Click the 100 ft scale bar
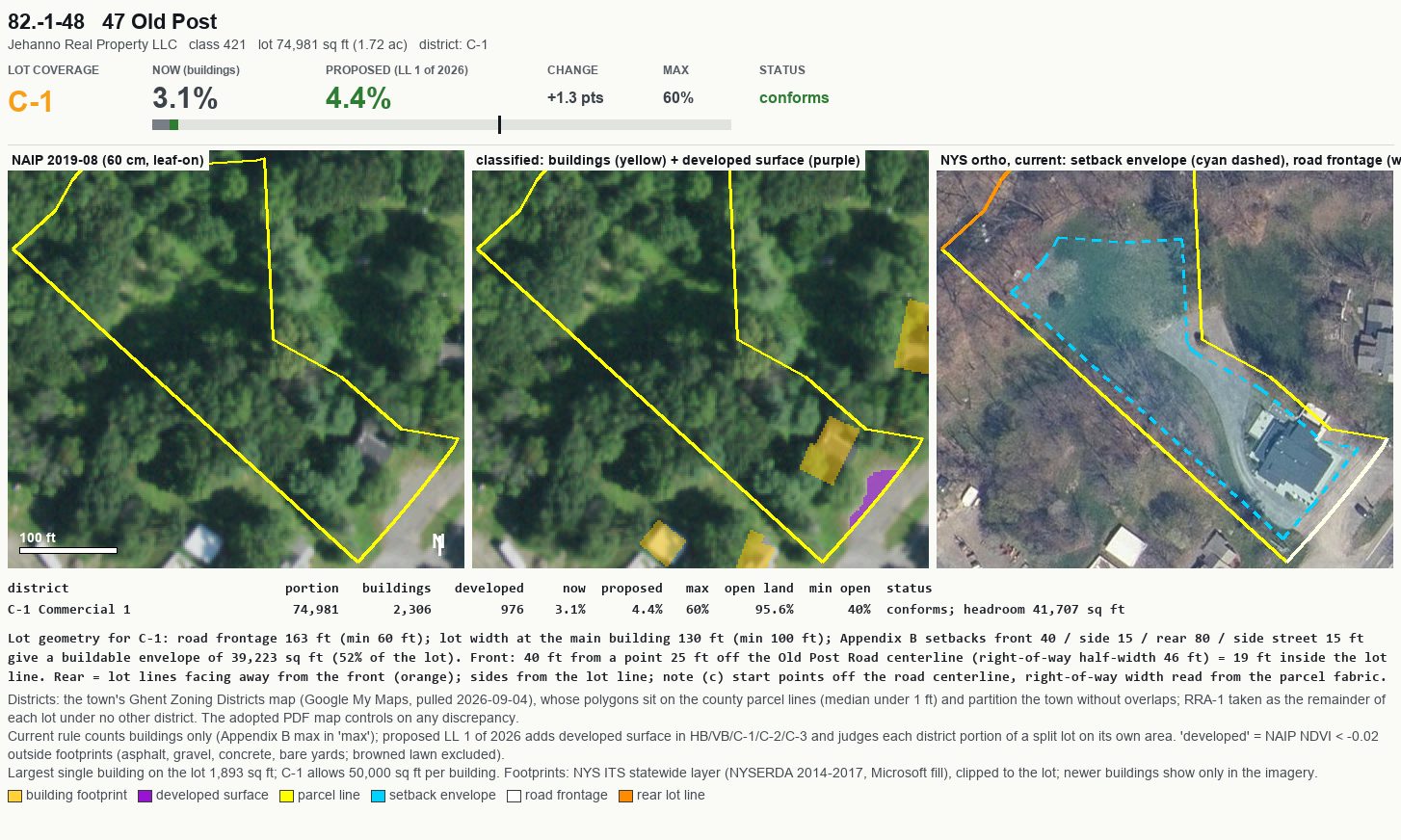1401x840 pixels. [67, 550]
